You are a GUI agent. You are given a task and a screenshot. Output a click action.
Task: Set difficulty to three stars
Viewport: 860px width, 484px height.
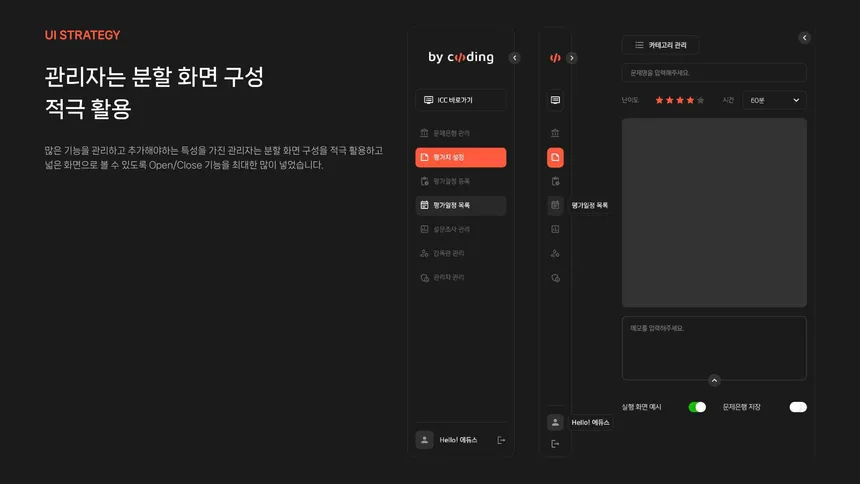pyautogui.click(x=680, y=100)
